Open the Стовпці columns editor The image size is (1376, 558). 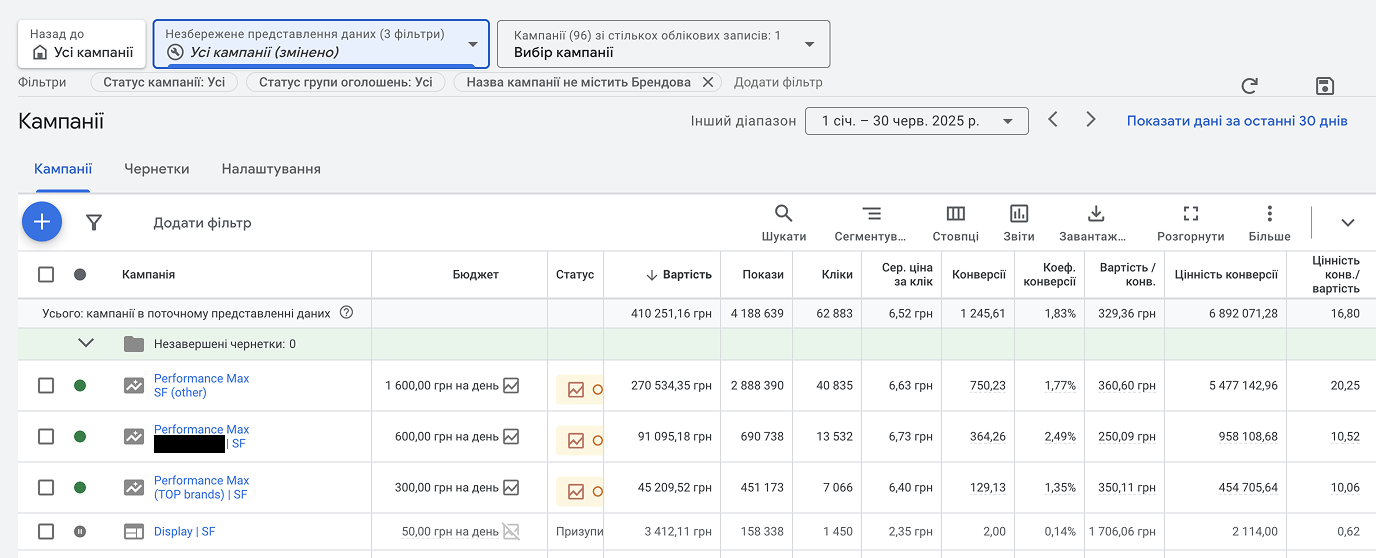point(955,222)
